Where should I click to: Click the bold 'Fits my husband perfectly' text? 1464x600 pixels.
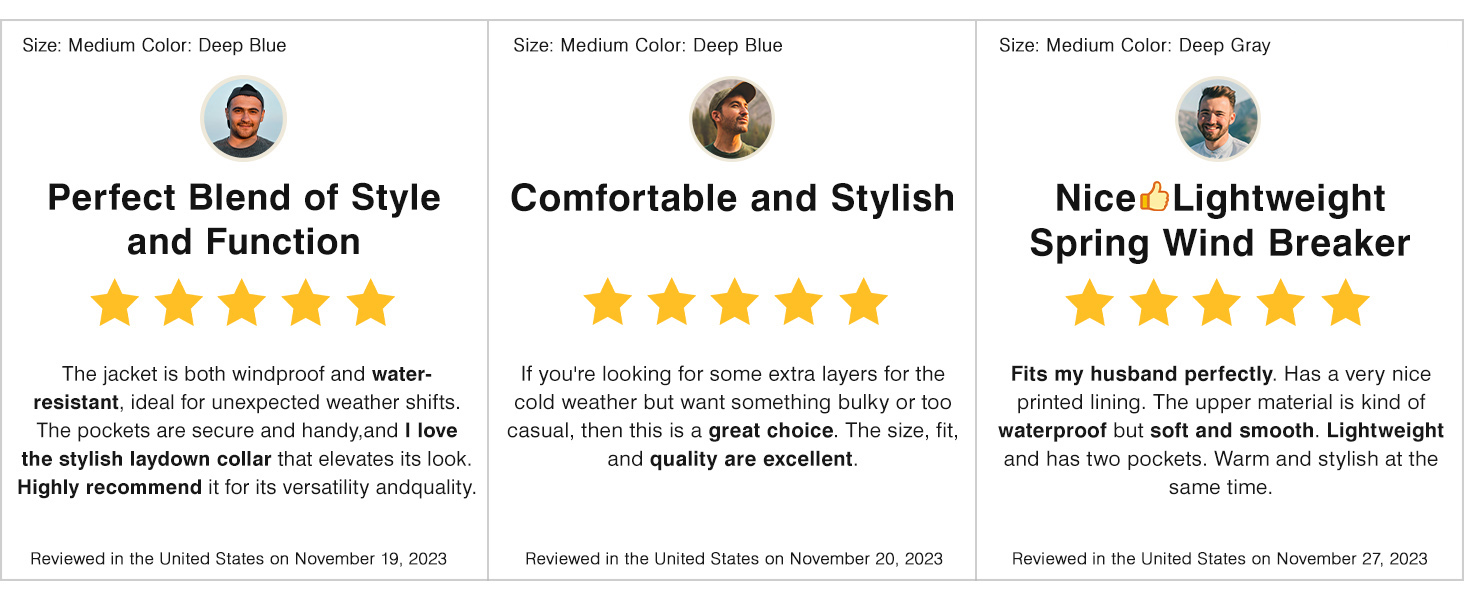tap(1141, 374)
